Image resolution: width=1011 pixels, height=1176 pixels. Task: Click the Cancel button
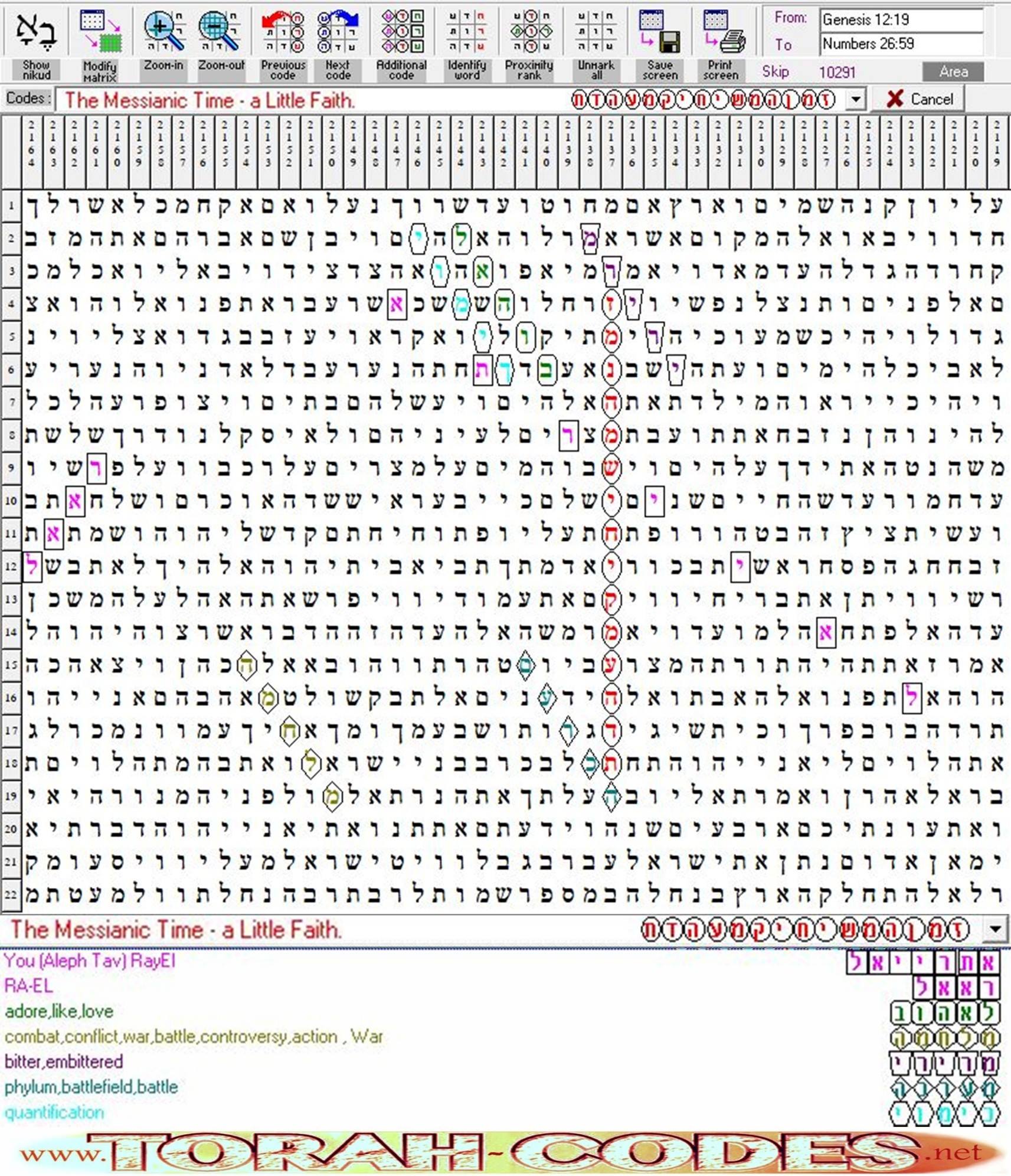(x=918, y=99)
